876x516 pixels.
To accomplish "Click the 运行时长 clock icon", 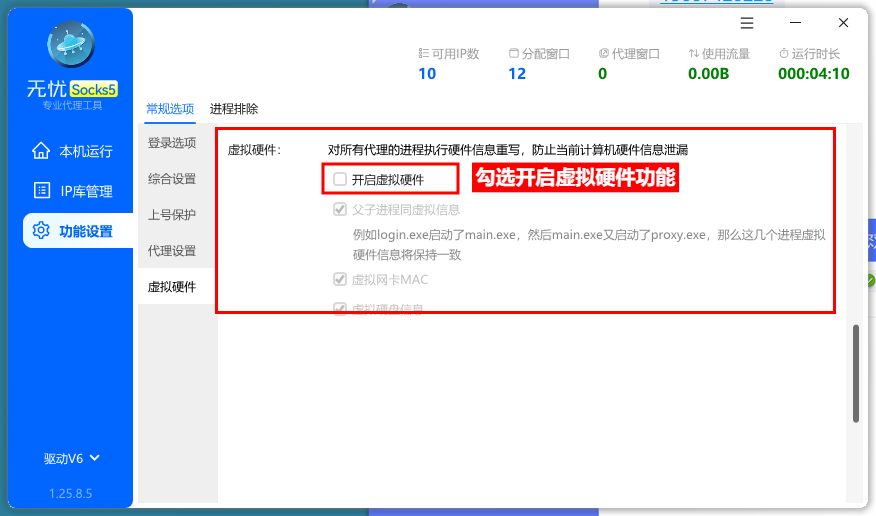I will [784, 54].
